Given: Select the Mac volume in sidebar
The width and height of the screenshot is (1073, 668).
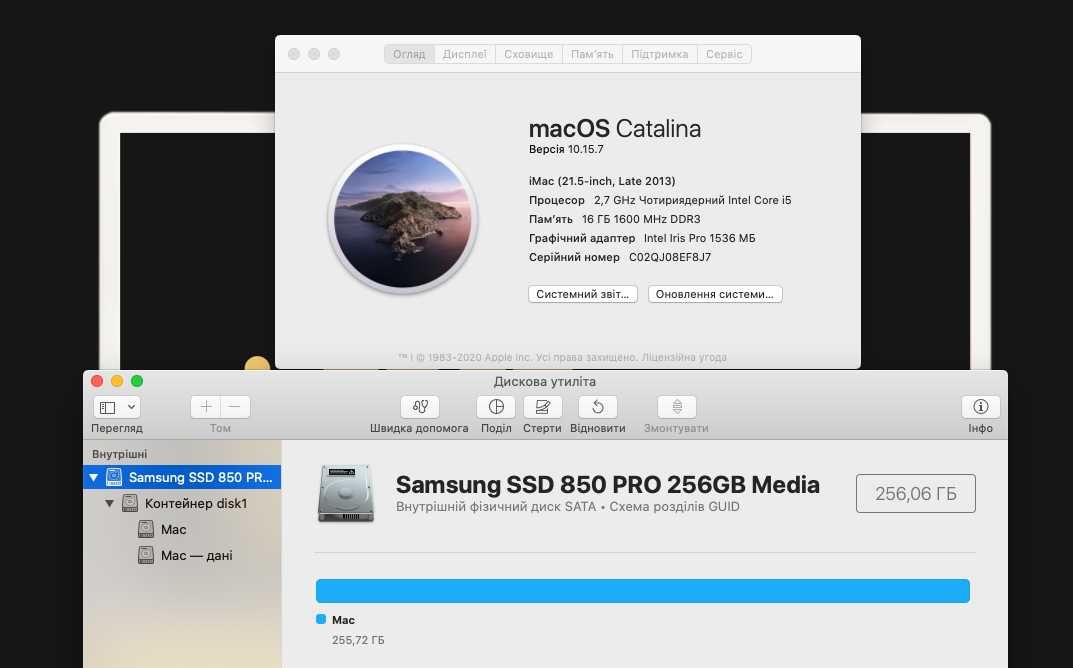Looking at the screenshot, I should point(182,529).
